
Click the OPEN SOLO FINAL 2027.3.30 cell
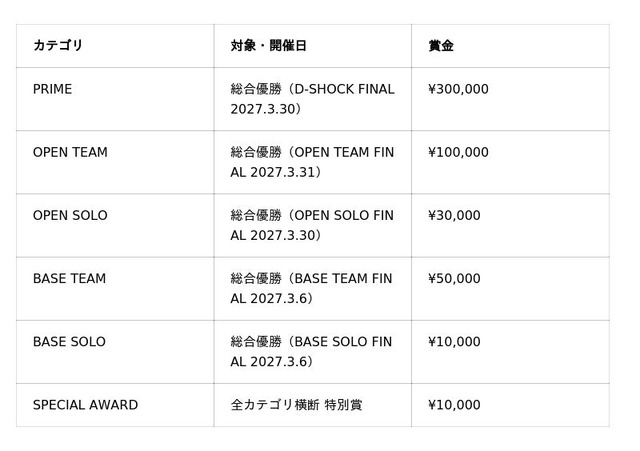tap(313, 226)
